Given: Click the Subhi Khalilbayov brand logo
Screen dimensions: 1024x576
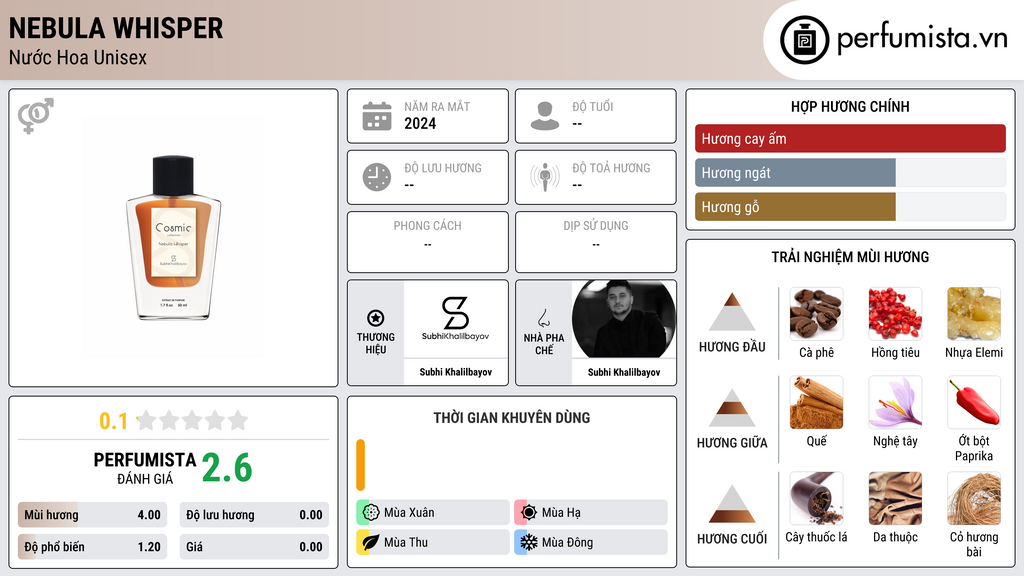Looking at the screenshot, I should (x=455, y=319).
